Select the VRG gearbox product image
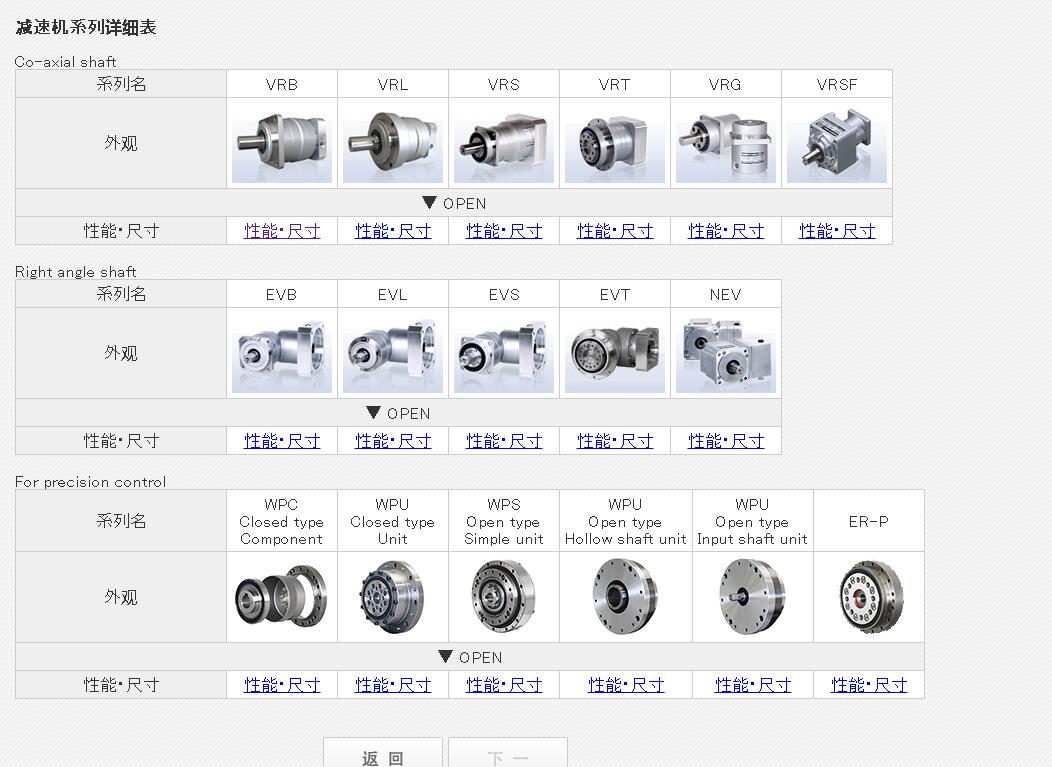The width and height of the screenshot is (1052, 767). point(725,144)
